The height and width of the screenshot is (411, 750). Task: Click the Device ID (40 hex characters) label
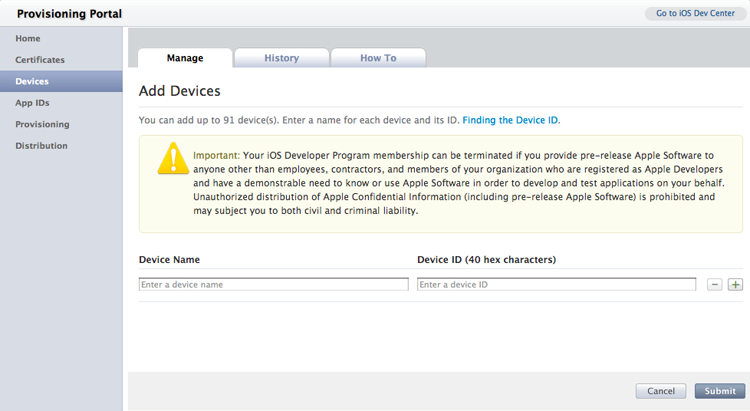point(486,260)
